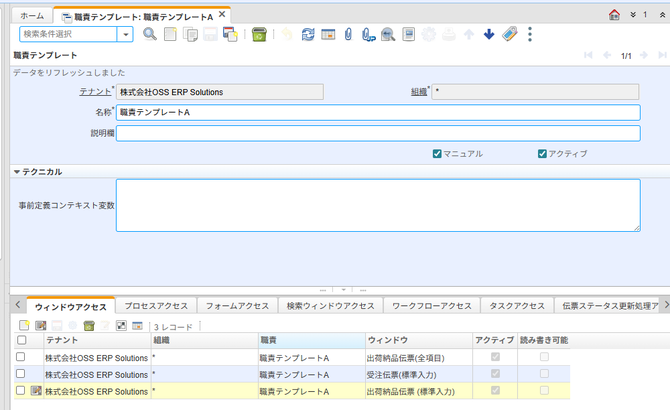Select the 受注伝票(標準入力) row checkbox
Image resolution: width=670 pixels, height=410 pixels.
coord(21,374)
